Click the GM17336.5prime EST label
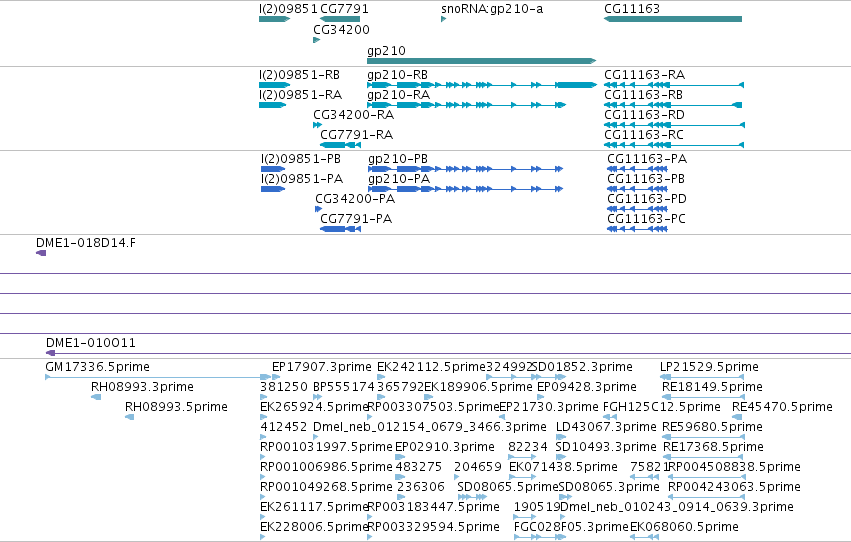The height and width of the screenshot is (542, 851). pyautogui.click(x=98, y=367)
